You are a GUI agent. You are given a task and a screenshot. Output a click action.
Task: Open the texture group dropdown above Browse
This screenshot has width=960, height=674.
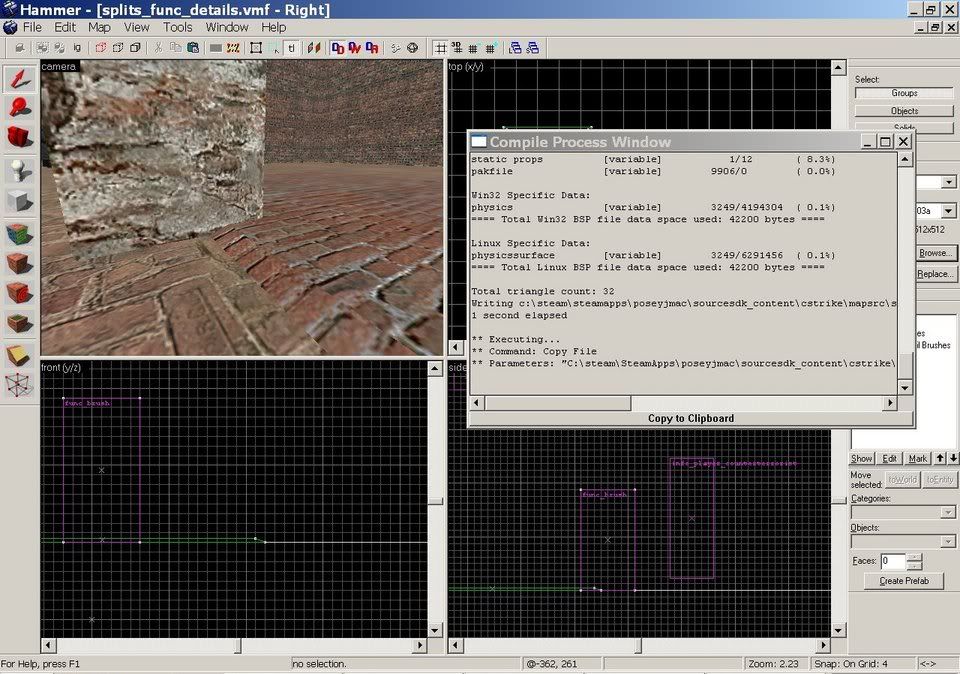(949, 183)
